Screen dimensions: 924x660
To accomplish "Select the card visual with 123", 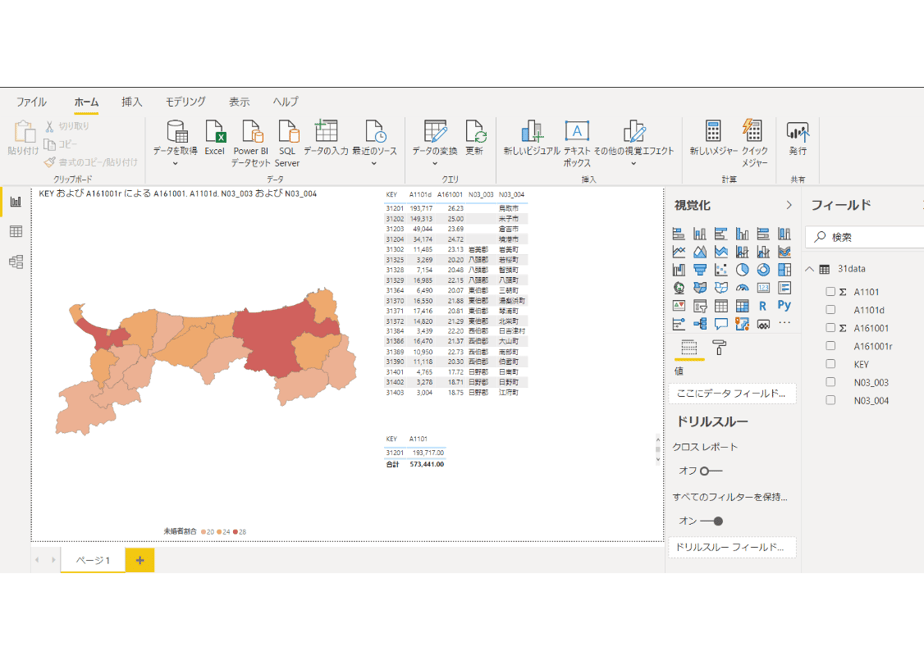I will [763, 288].
